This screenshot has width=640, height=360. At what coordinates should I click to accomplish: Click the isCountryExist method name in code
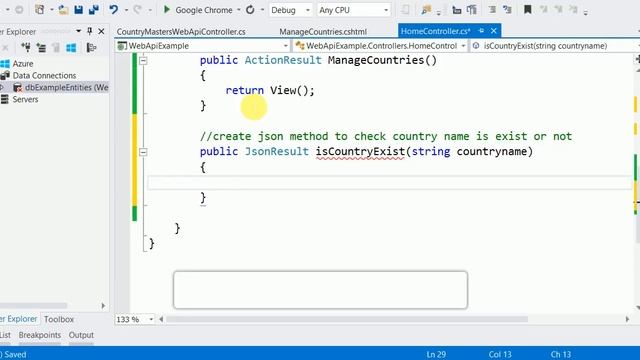(360, 151)
